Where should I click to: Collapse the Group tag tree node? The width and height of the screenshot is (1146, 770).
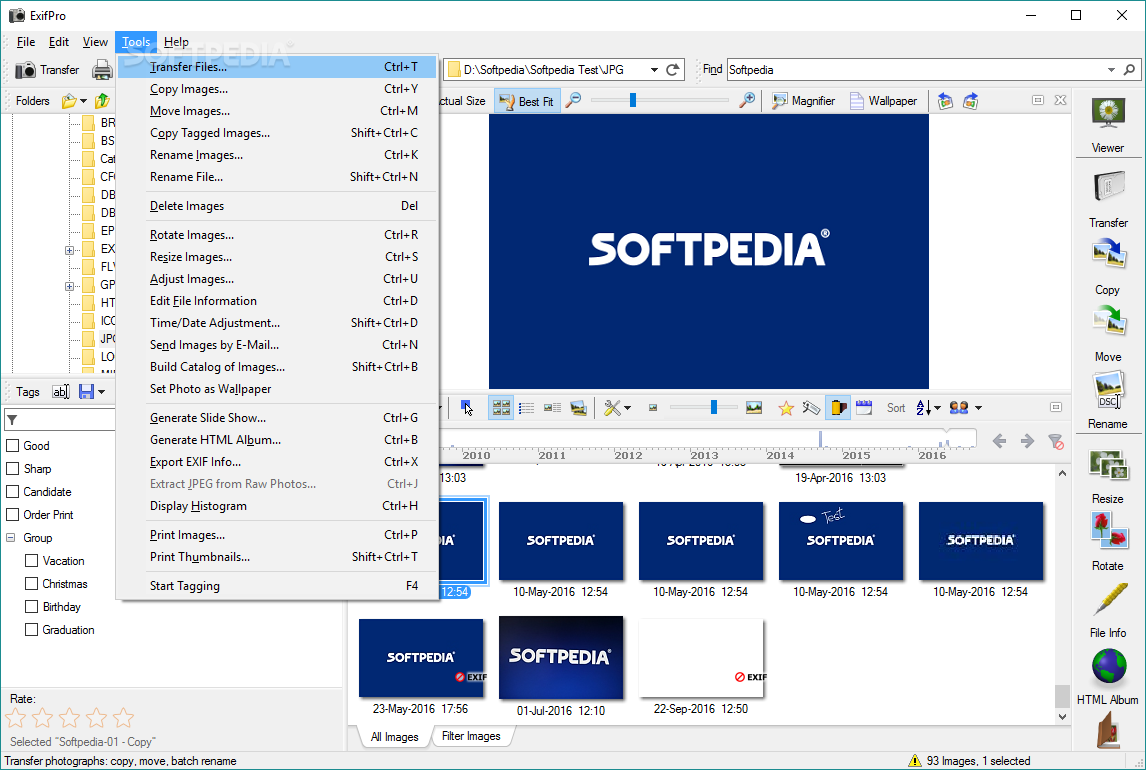point(11,538)
